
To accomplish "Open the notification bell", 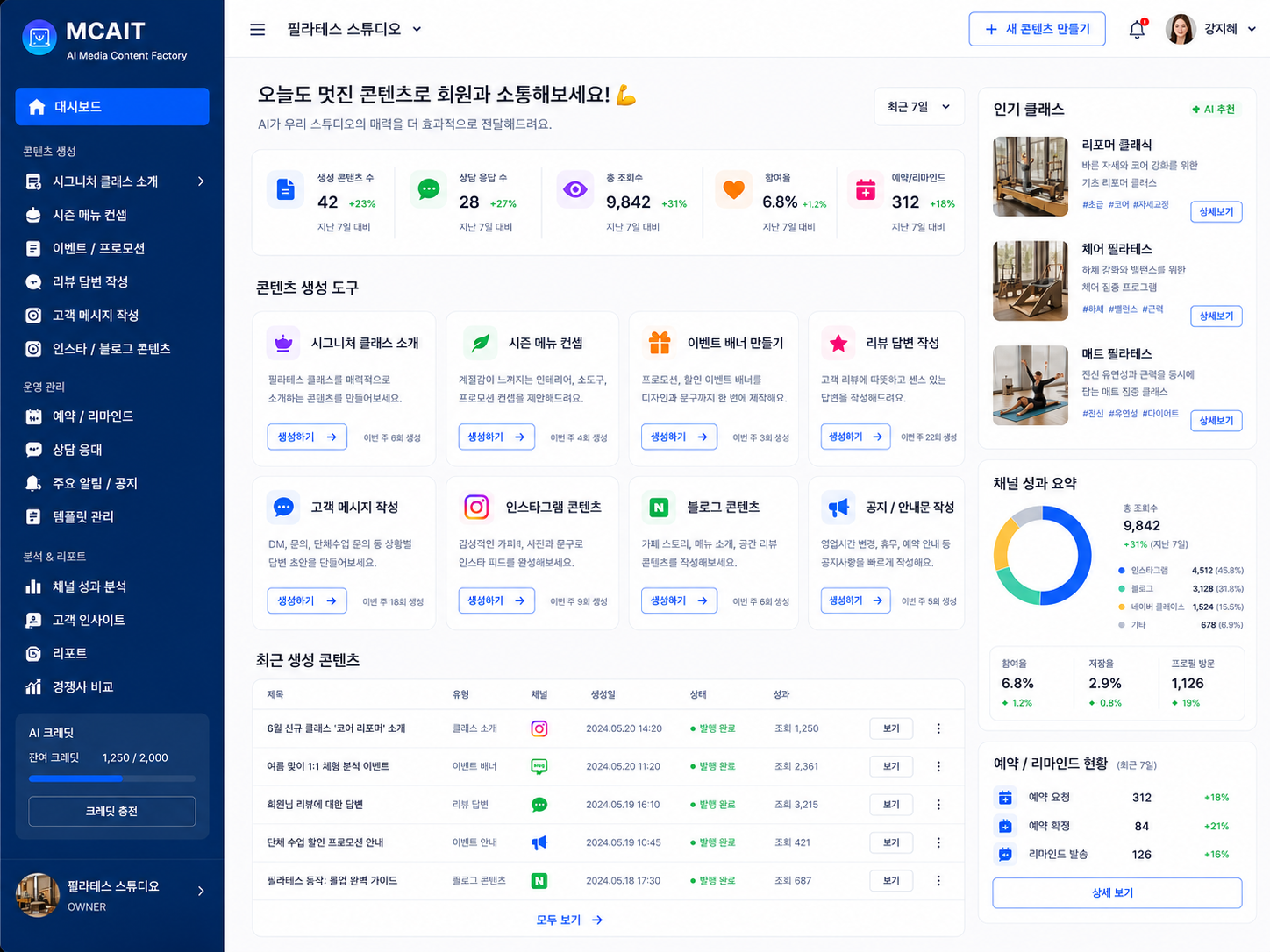I will tap(1137, 29).
